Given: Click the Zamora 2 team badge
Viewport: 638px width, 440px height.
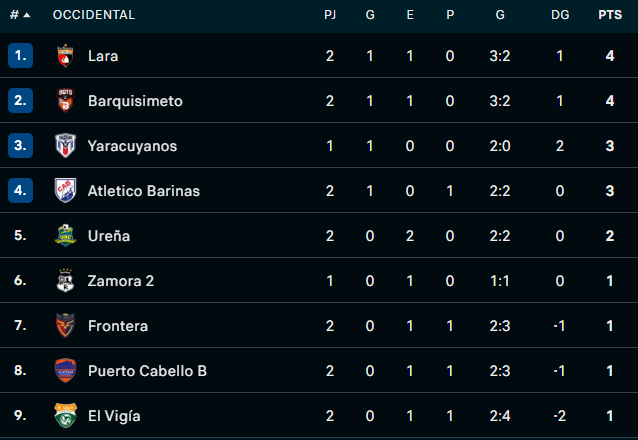Looking at the screenshot, I should 65,281.
